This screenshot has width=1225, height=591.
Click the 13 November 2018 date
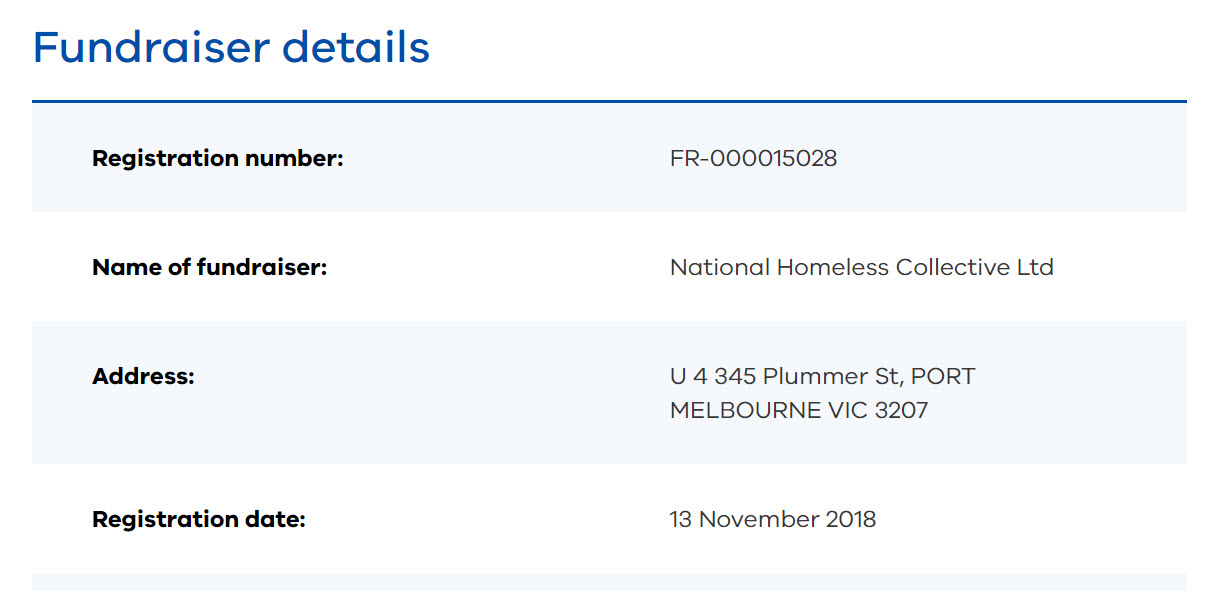point(772,519)
